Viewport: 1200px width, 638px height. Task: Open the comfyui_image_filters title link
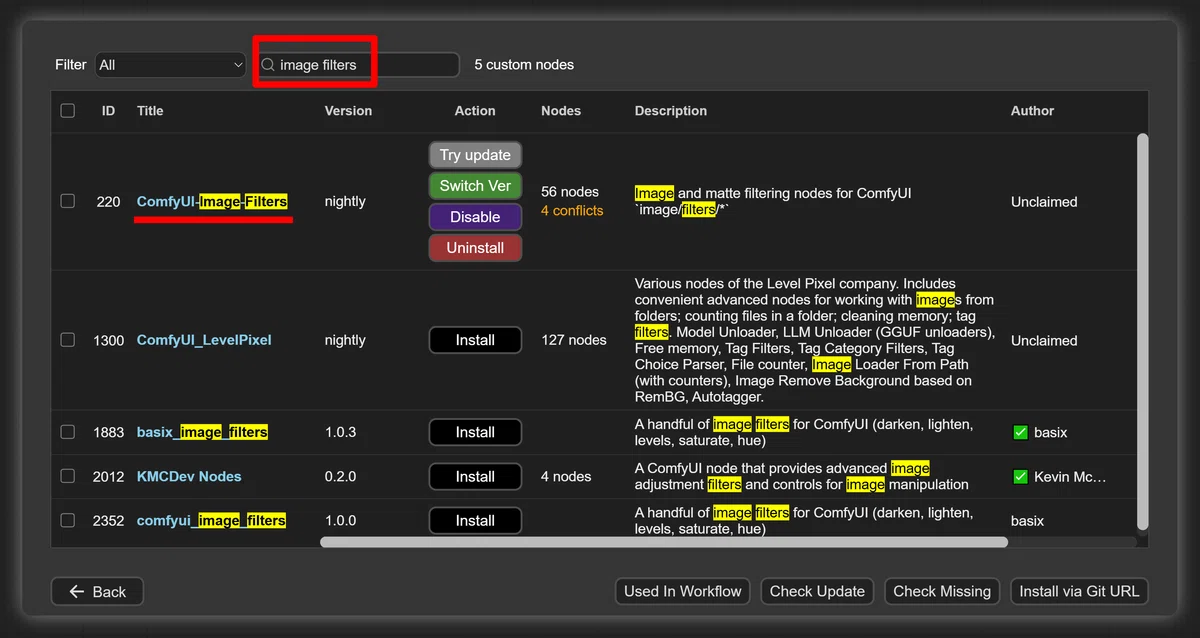pos(211,520)
